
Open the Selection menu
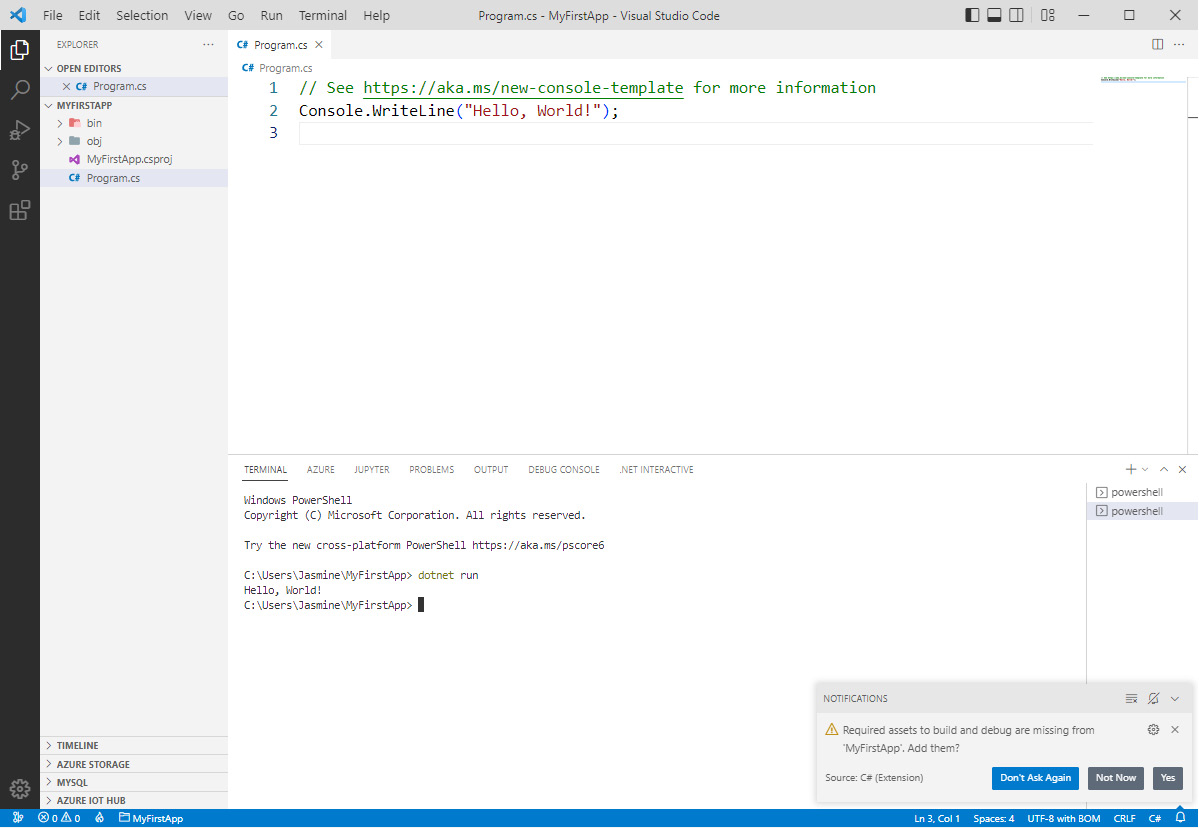click(x=142, y=15)
